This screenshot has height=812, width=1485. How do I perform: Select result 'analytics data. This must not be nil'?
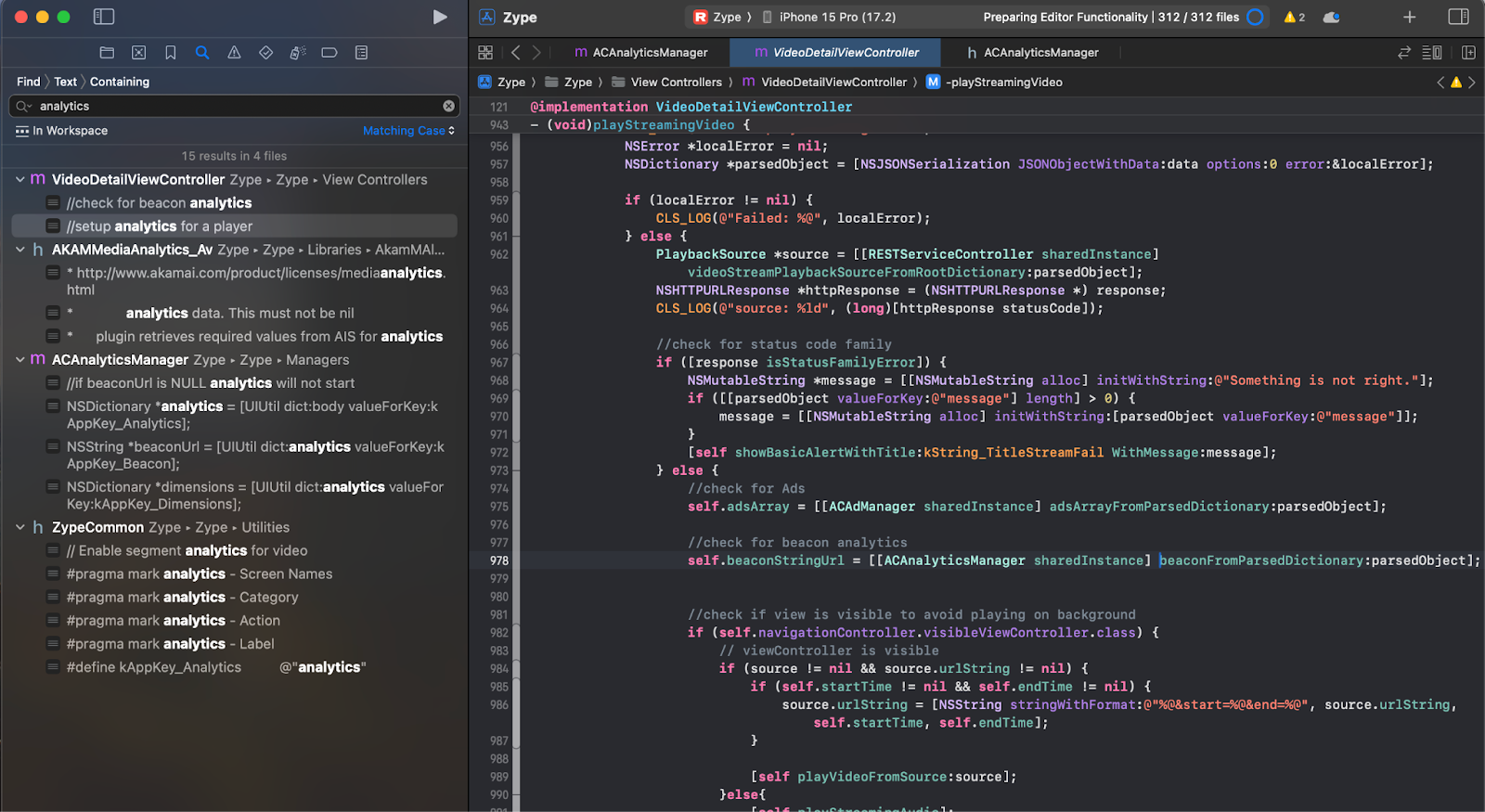tap(234, 313)
